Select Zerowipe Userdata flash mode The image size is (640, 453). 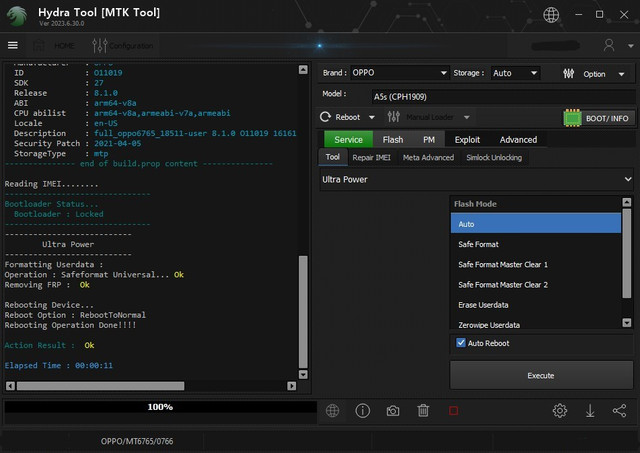point(536,324)
